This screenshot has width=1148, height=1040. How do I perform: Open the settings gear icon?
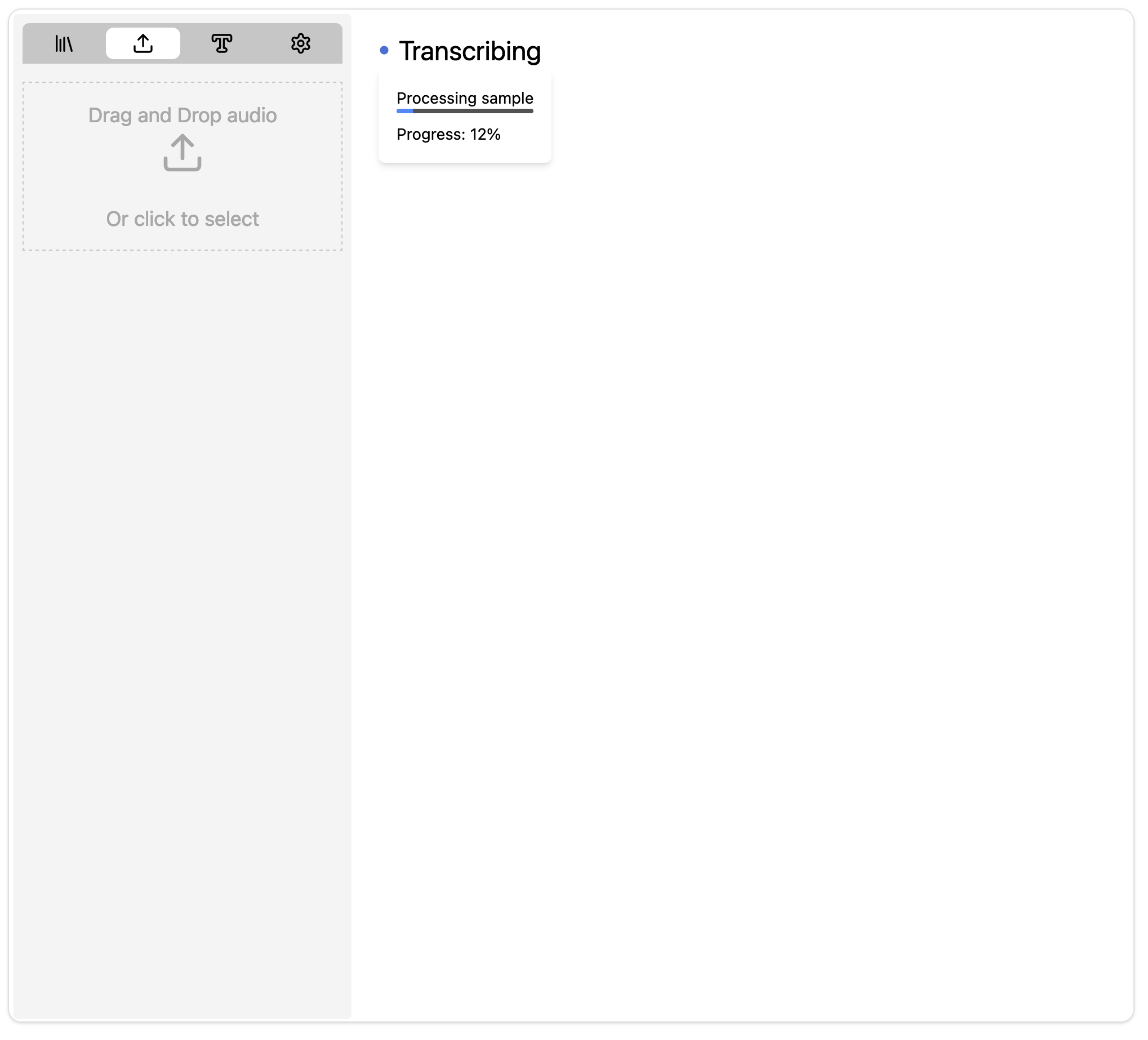coord(300,43)
